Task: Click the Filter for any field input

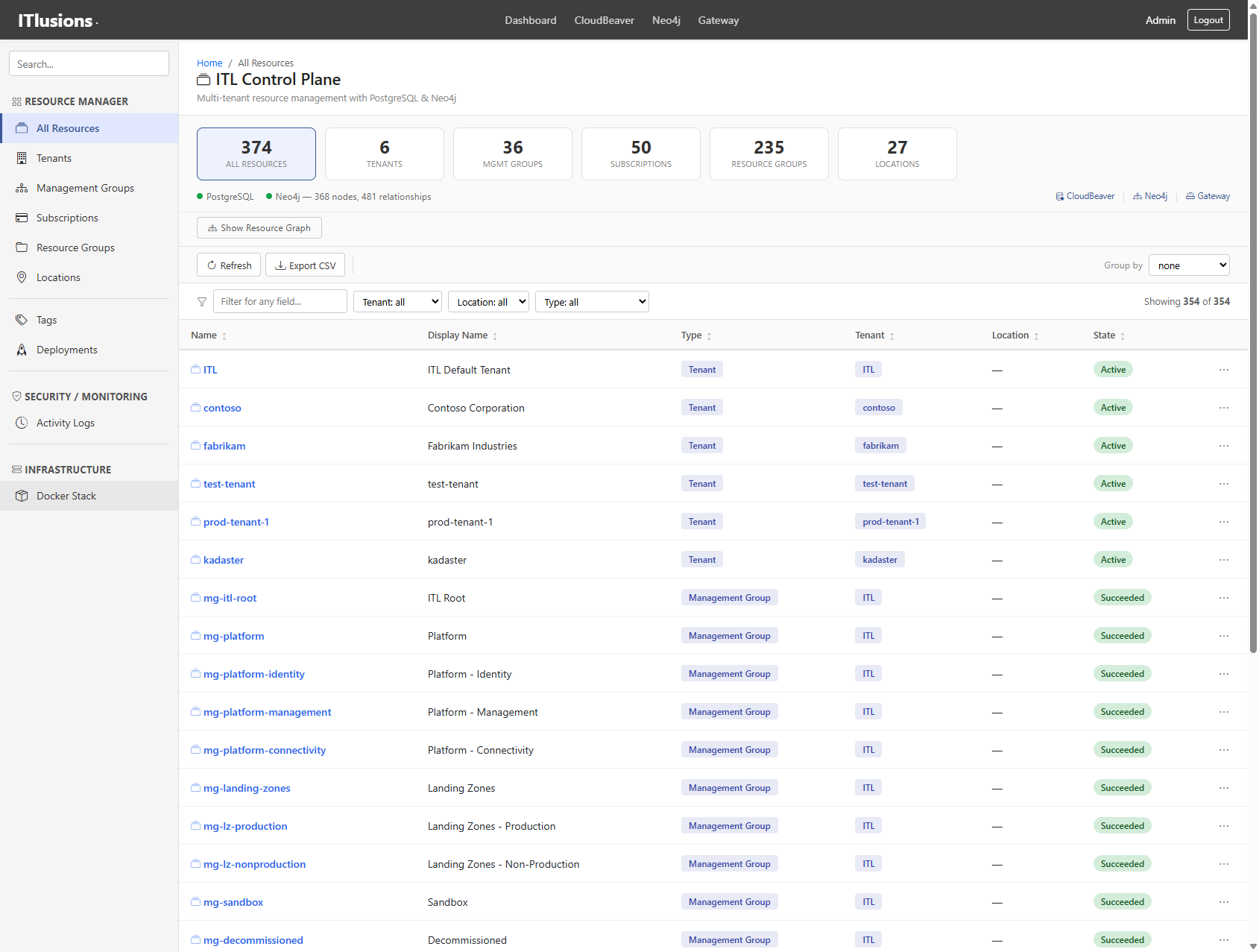Action: click(x=280, y=302)
